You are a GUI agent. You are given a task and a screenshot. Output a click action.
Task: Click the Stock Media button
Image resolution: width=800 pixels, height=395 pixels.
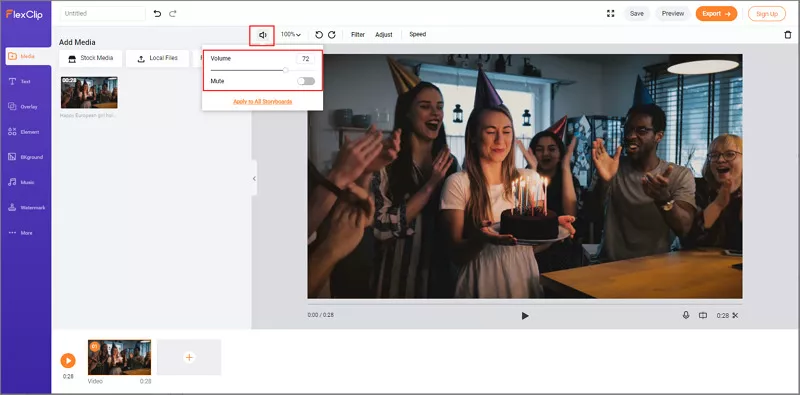click(x=91, y=58)
